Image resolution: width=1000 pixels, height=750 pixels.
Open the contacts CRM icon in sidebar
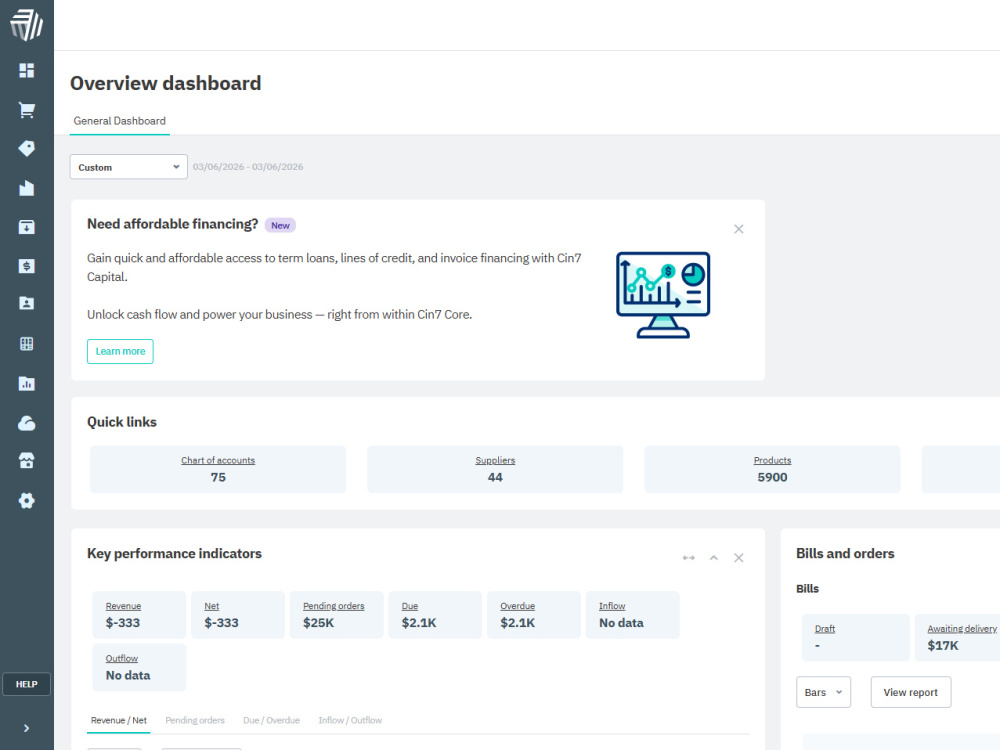(26, 304)
